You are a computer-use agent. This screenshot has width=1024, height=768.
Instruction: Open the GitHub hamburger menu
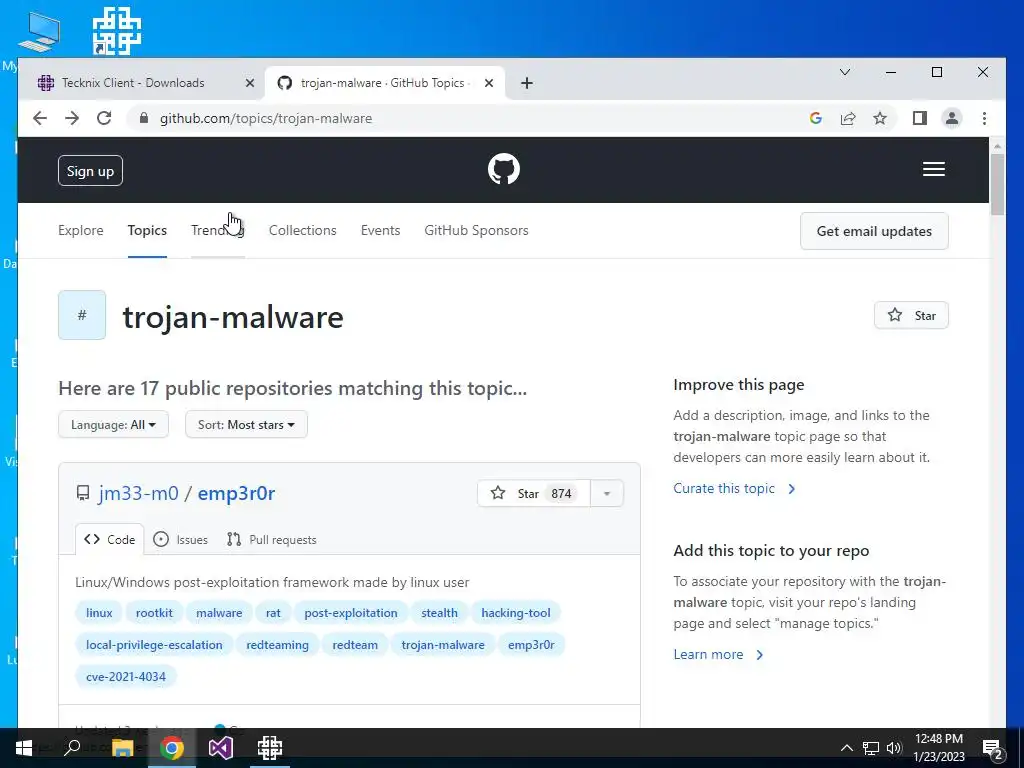click(x=933, y=169)
